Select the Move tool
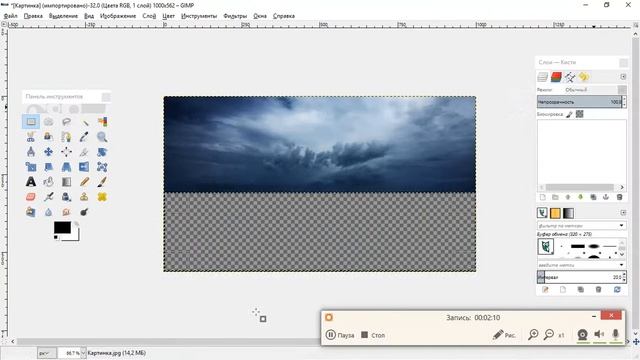Viewport: 640px width, 360px height. coord(49,152)
